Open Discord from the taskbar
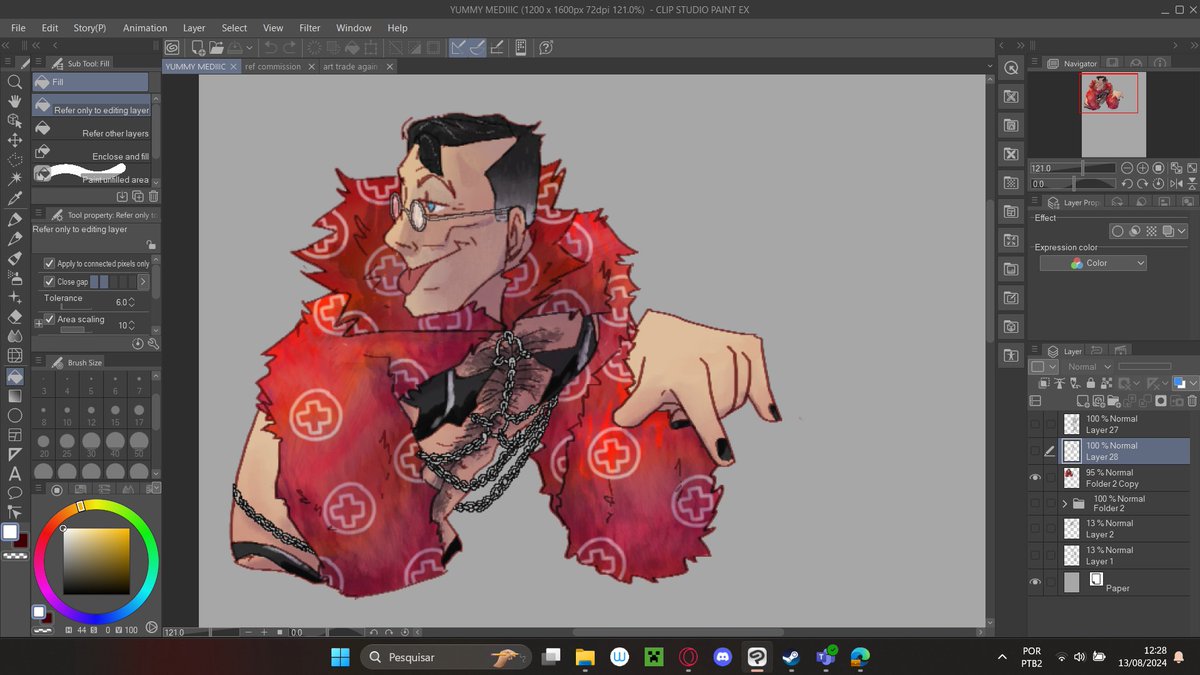 coord(722,657)
